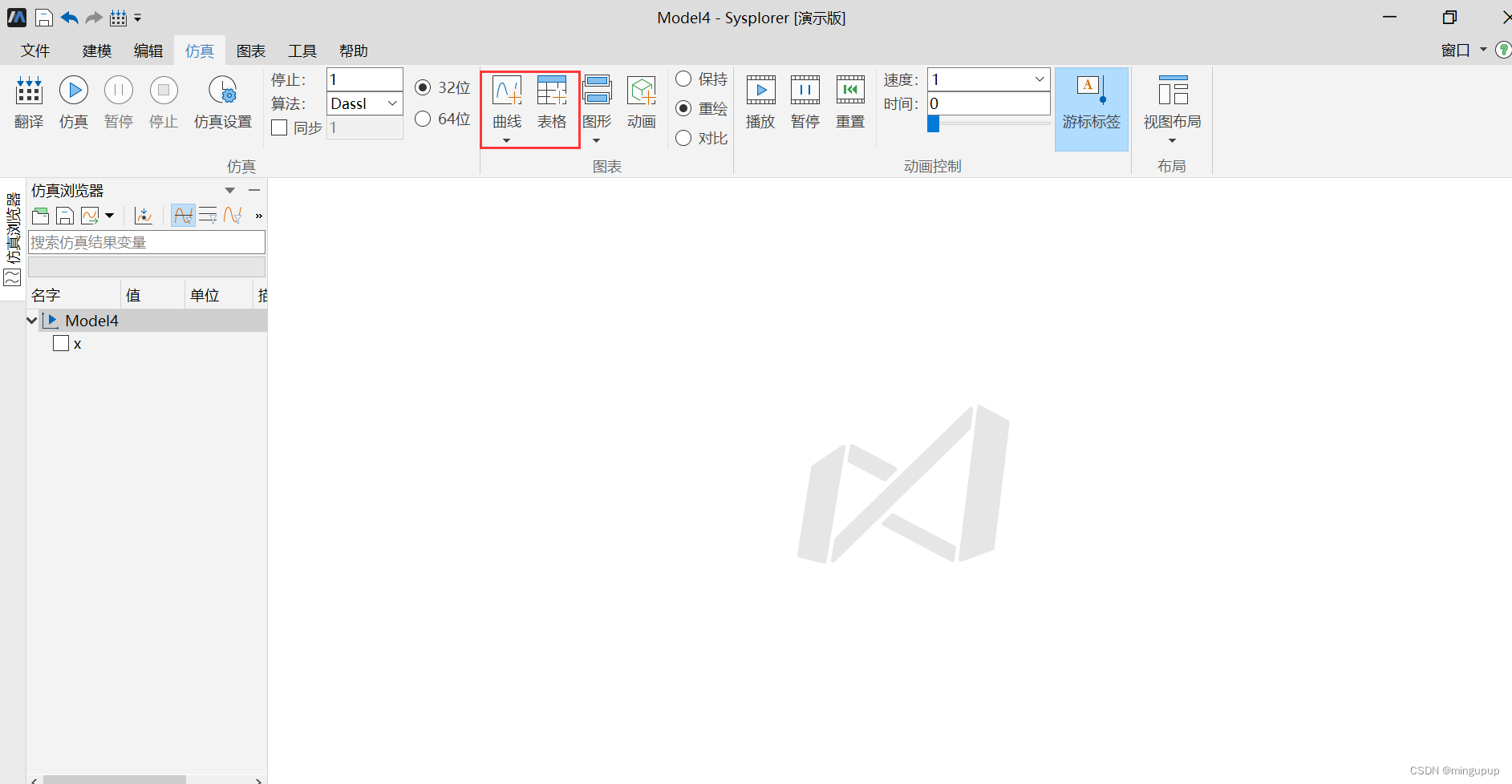Switch to the 图表 menu
The height and width of the screenshot is (784, 1512).
tap(251, 51)
